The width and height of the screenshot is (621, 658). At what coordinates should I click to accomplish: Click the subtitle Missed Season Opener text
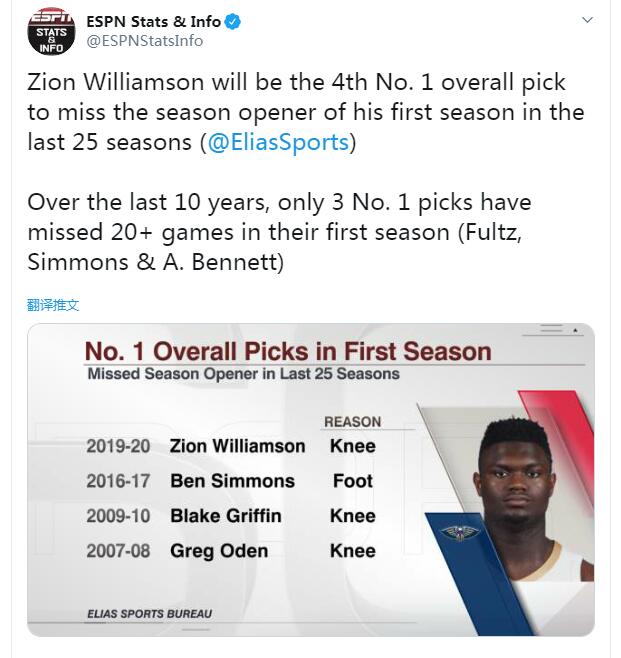click(x=243, y=374)
